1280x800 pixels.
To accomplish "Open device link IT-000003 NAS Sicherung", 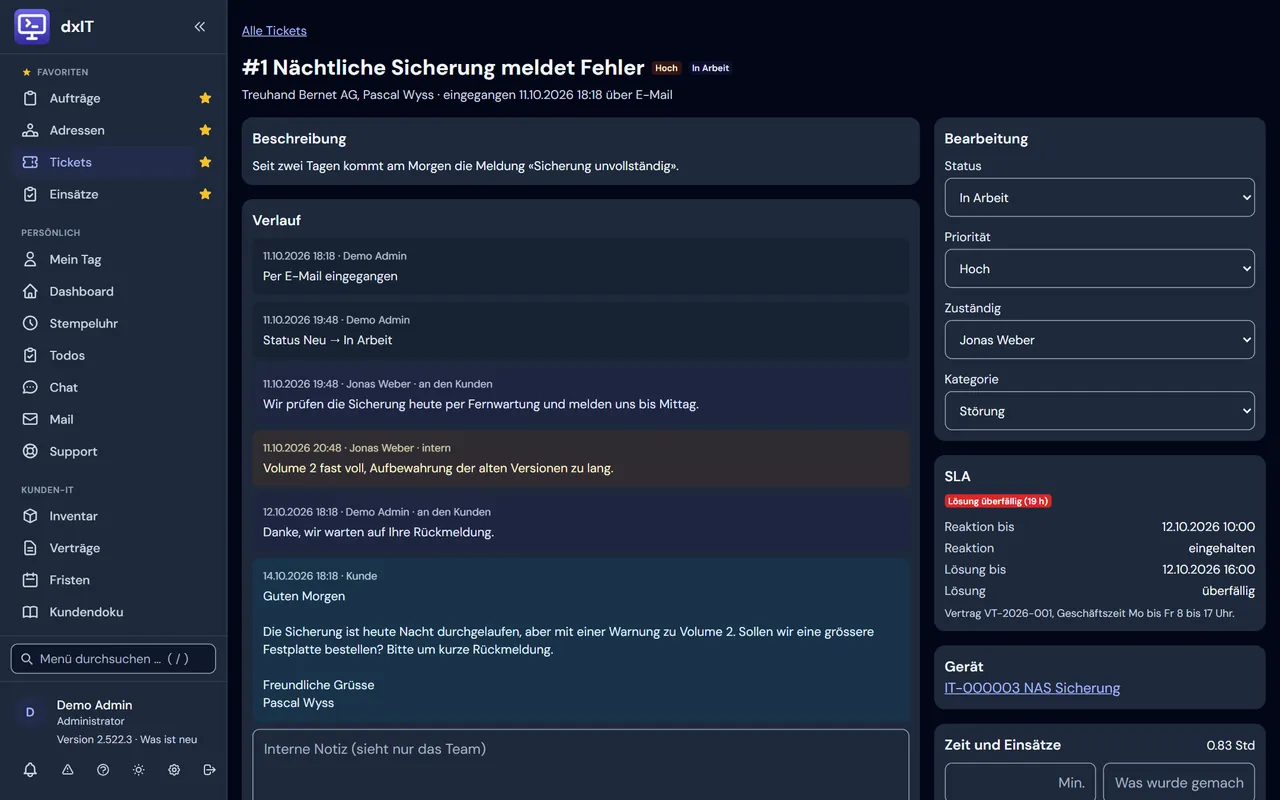I will (1032, 688).
